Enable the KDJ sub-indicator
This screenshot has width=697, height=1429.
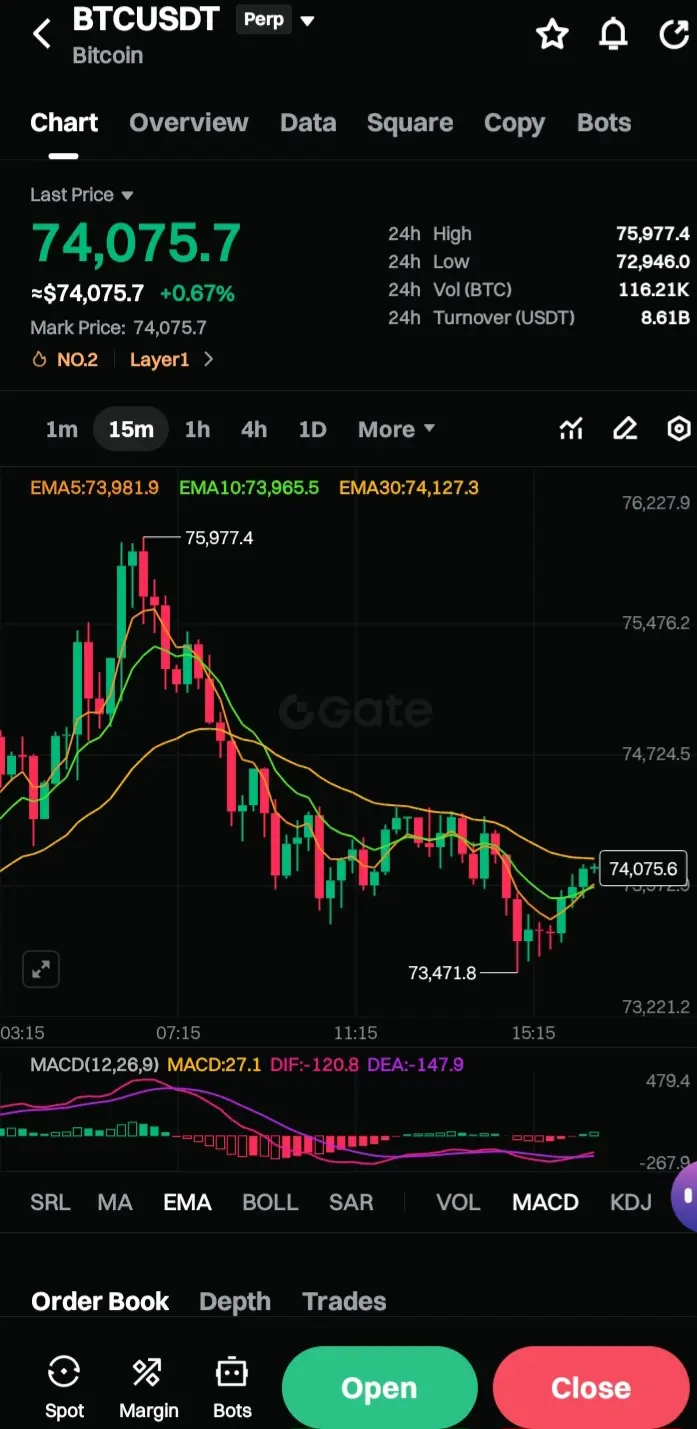pyautogui.click(x=631, y=1202)
